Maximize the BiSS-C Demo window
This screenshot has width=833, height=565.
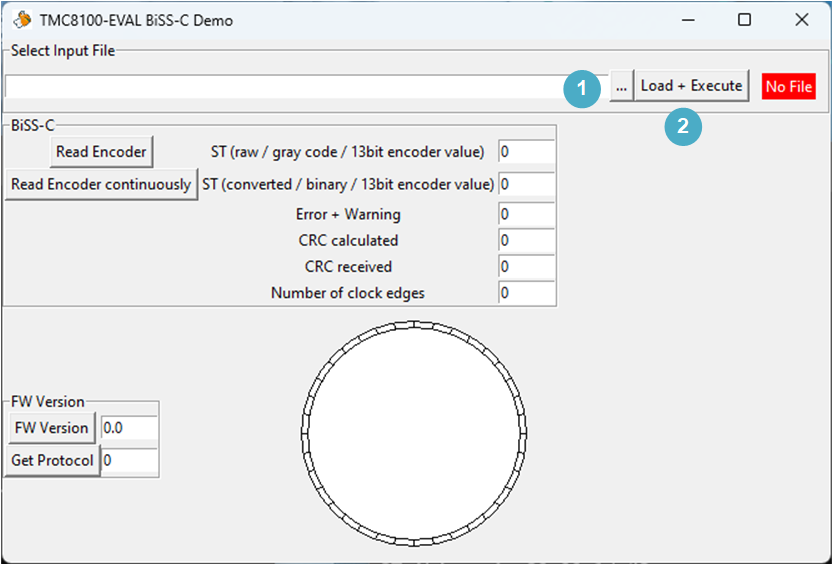pos(745,20)
